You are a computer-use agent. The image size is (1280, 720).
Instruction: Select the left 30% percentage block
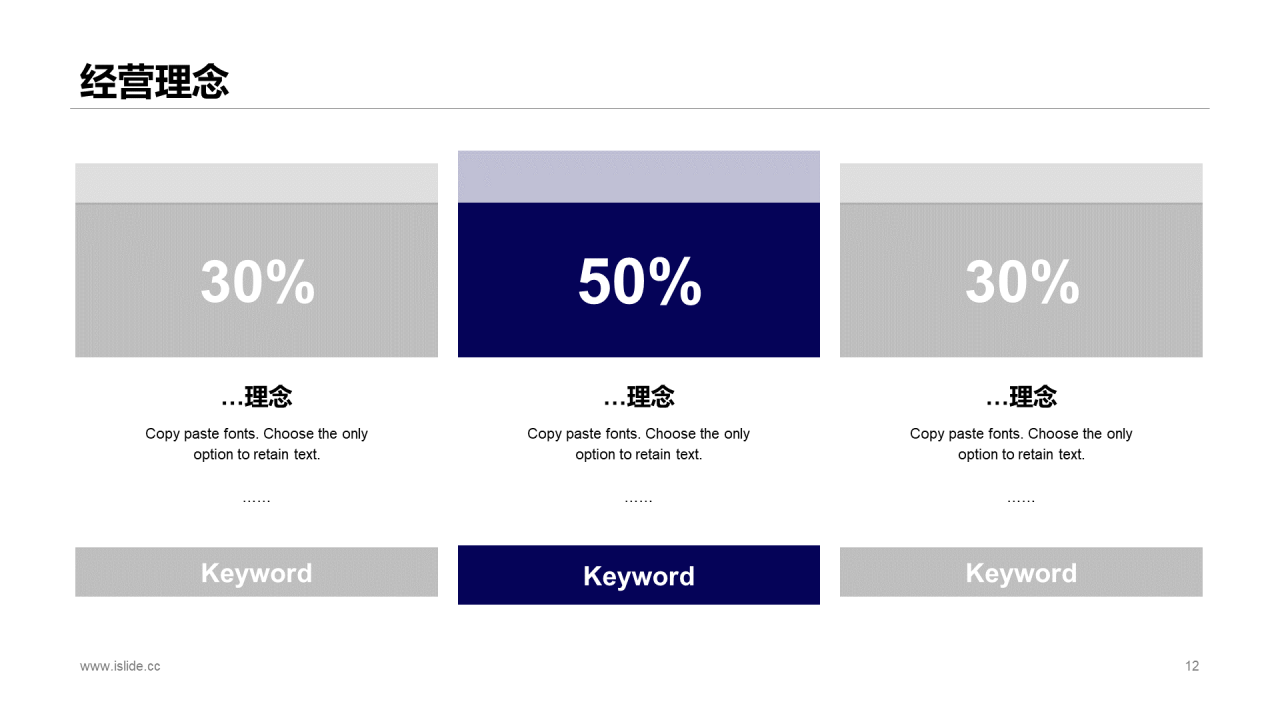(256, 280)
